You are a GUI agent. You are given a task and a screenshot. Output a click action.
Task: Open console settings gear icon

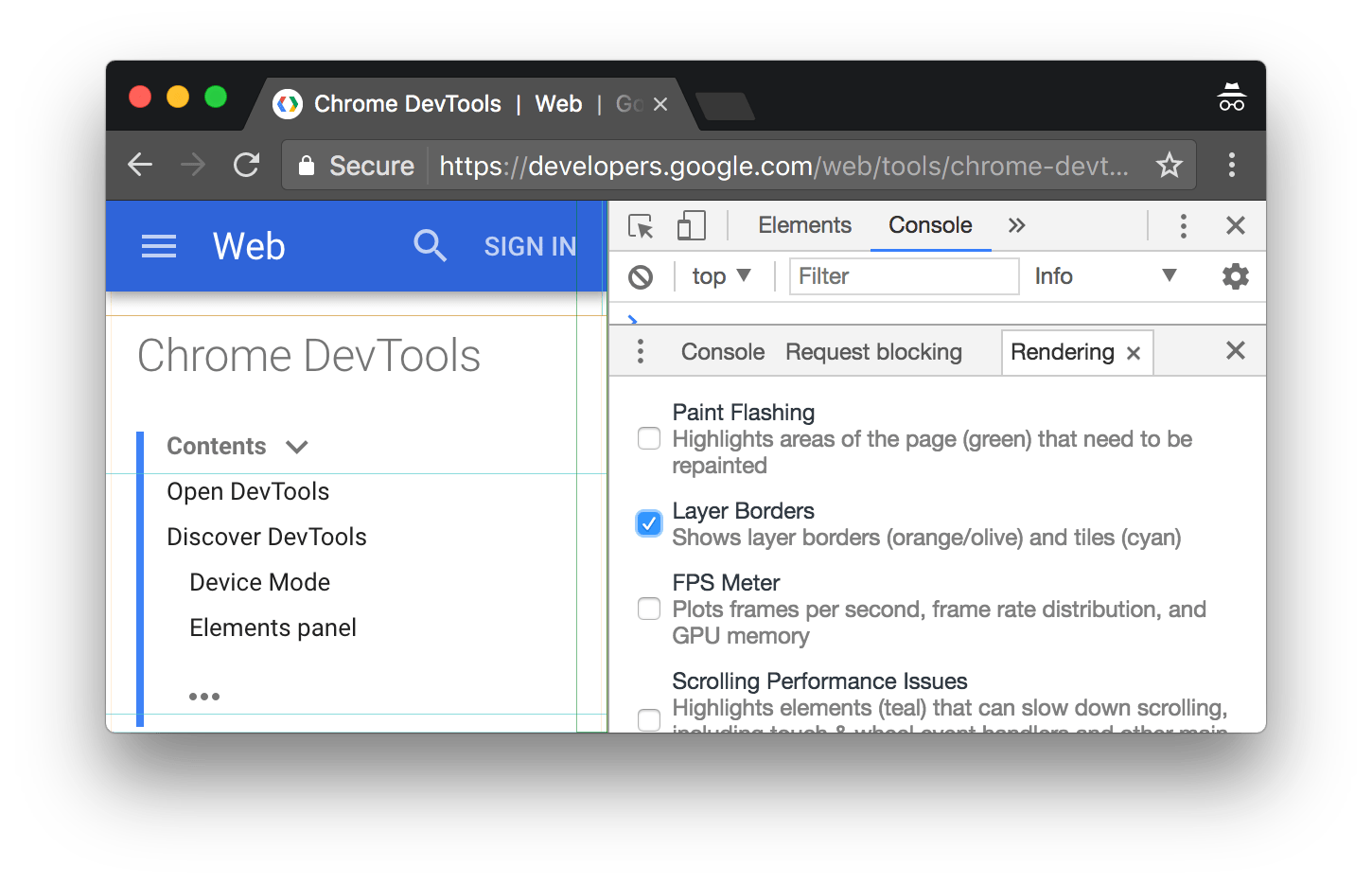coord(1235,276)
